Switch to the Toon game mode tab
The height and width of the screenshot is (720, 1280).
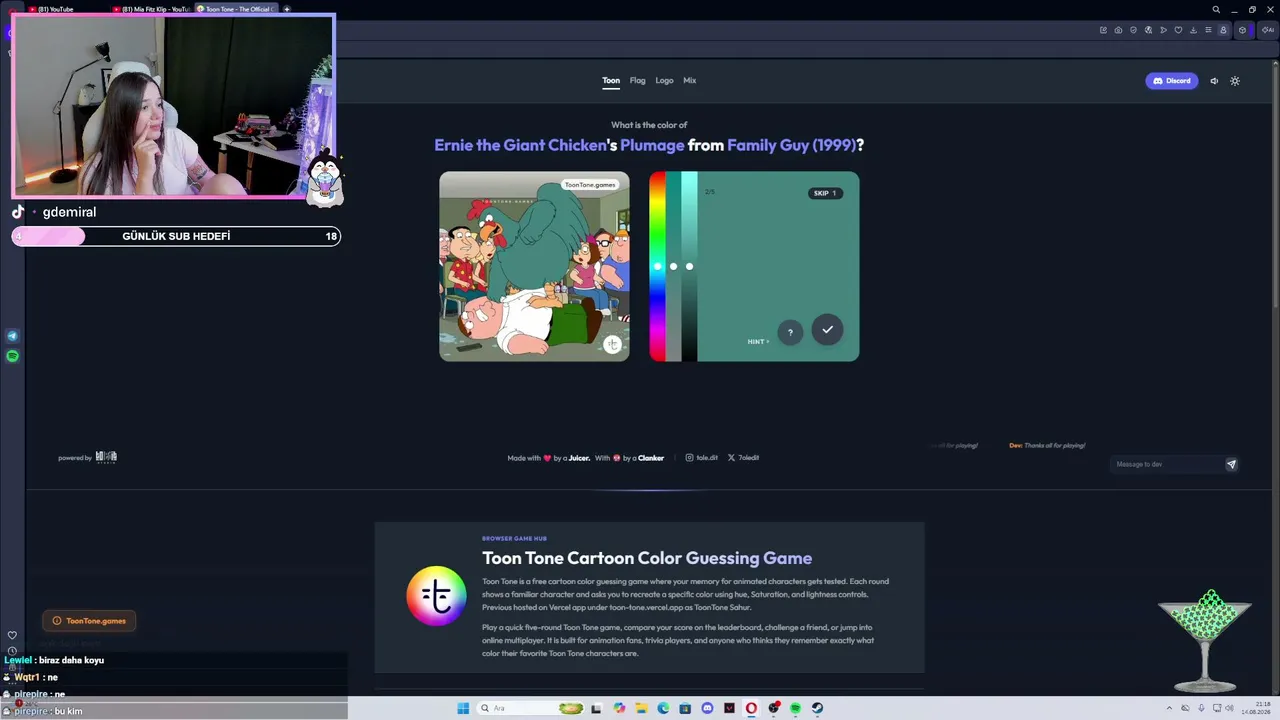[x=611, y=81]
